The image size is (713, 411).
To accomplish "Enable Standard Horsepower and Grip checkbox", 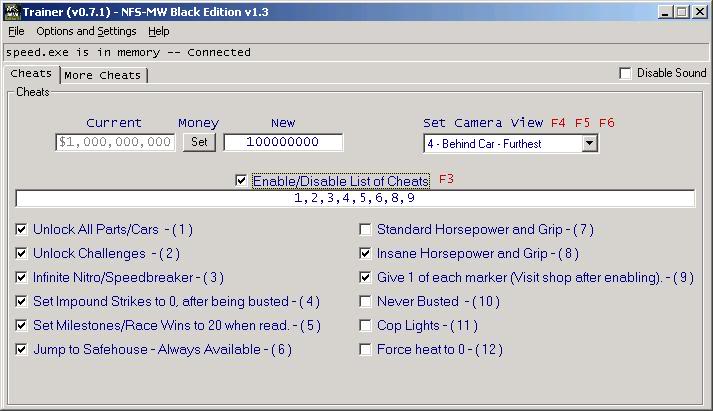I will tap(365, 229).
